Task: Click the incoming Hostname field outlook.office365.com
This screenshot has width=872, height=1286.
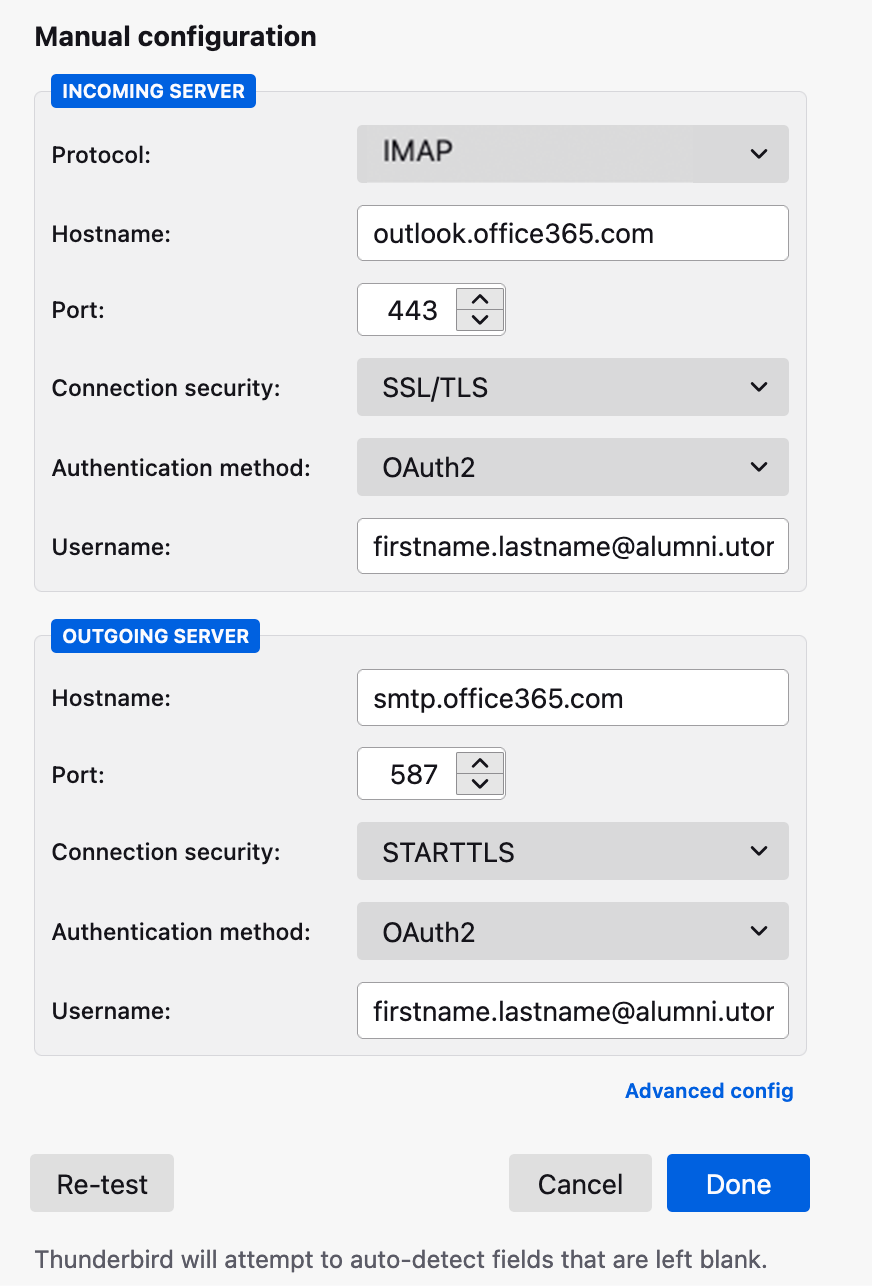Action: [572, 233]
